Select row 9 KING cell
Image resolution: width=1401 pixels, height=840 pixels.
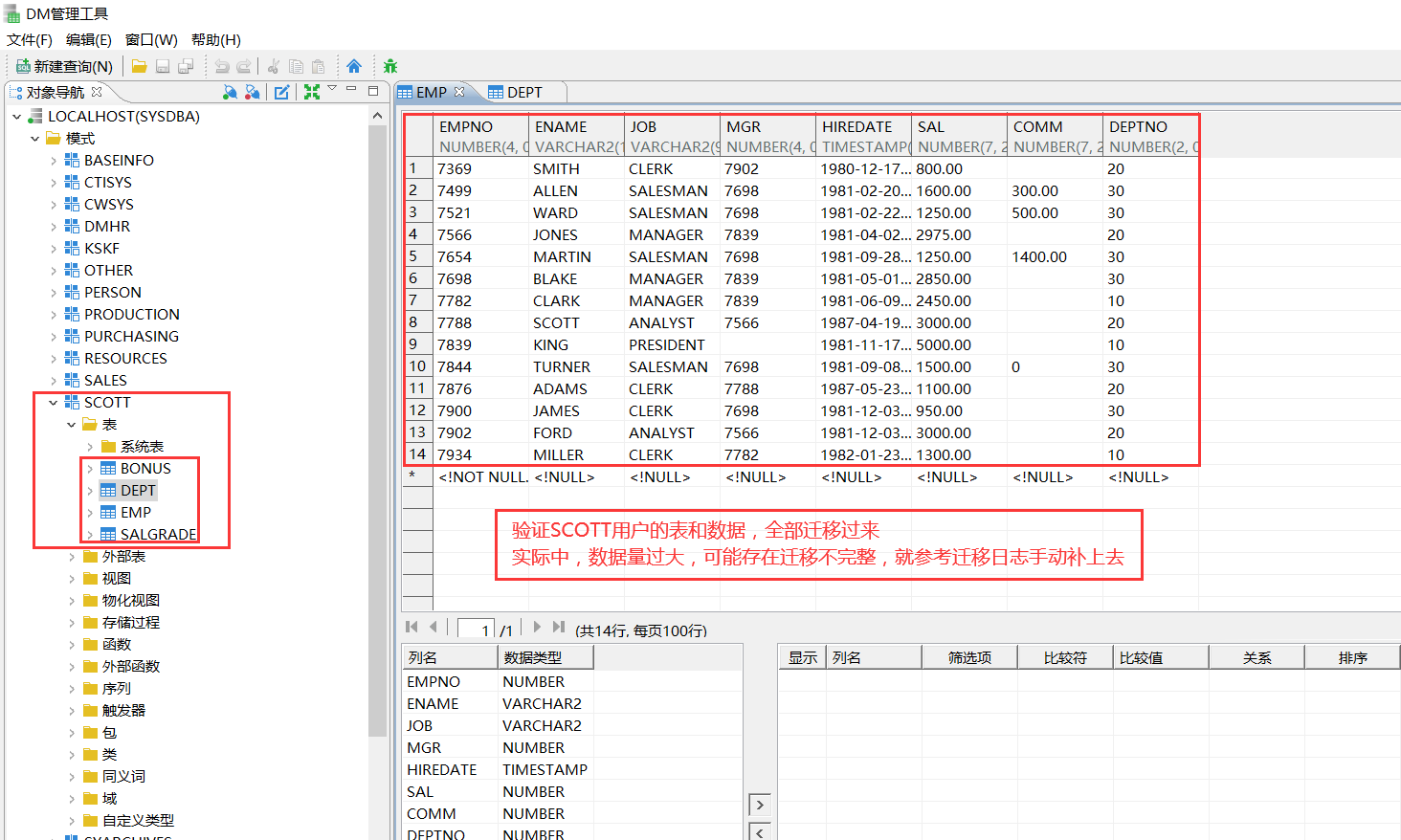pyautogui.click(x=577, y=345)
